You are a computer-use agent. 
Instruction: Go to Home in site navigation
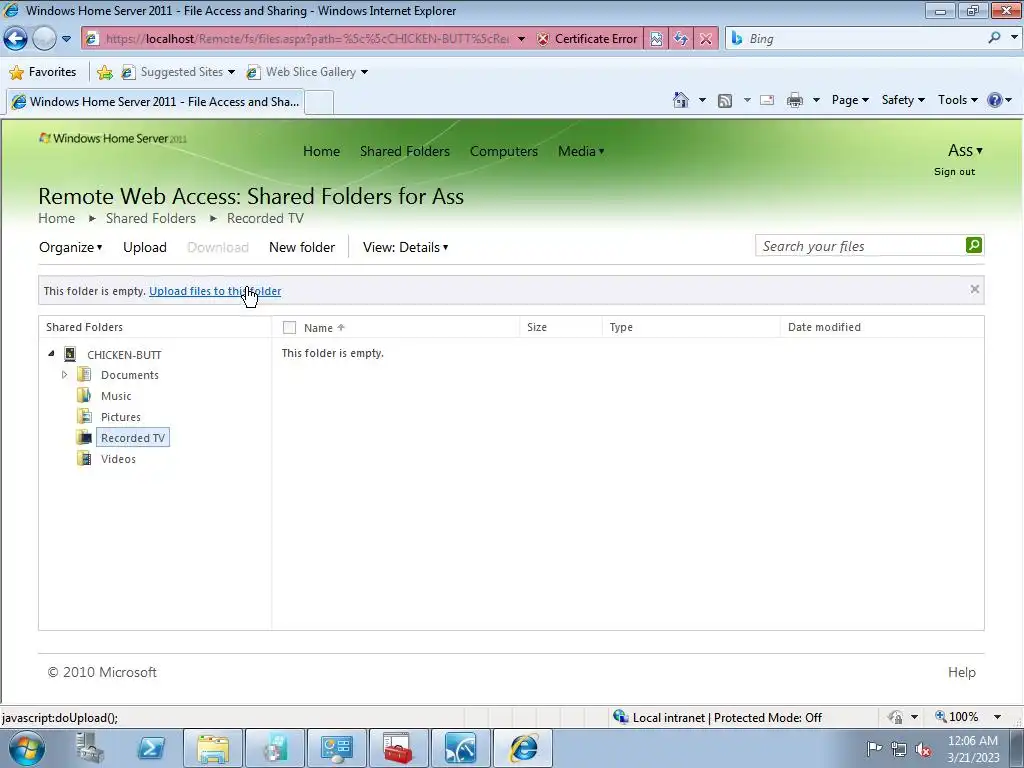pyautogui.click(x=321, y=151)
